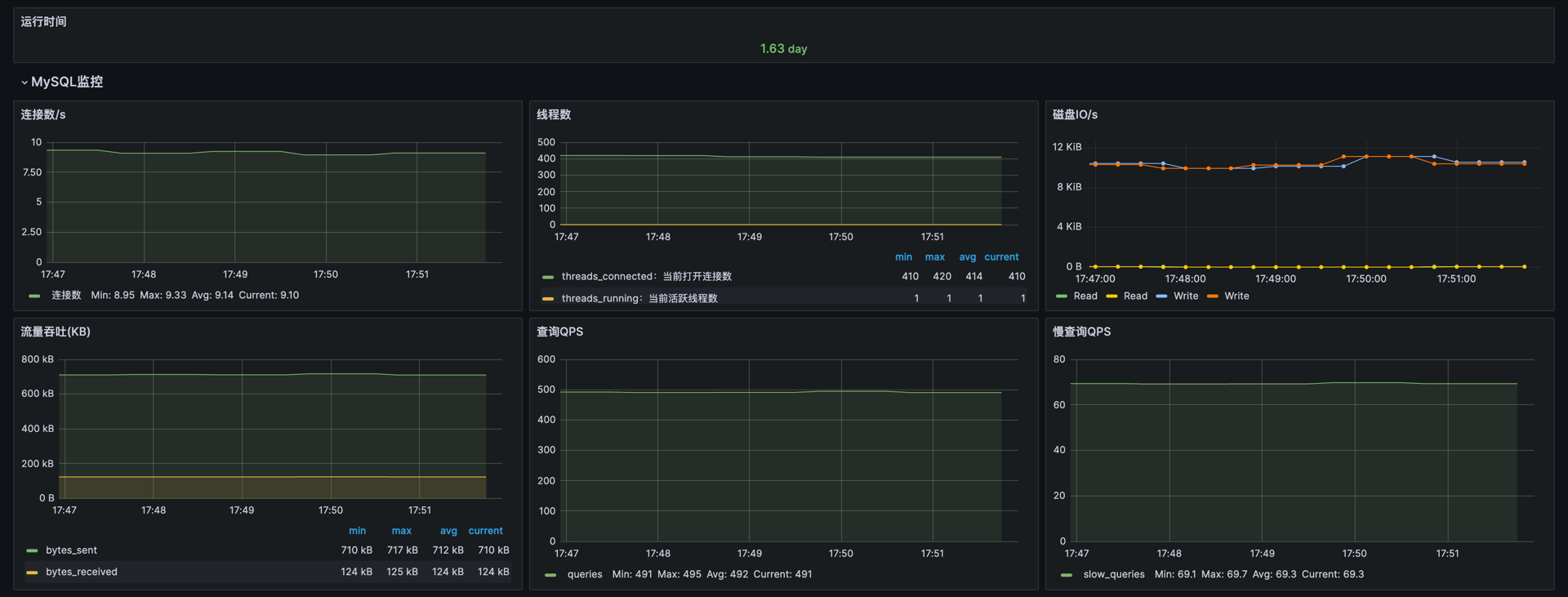Sort 流量吞吐 legend by max column

[401, 531]
